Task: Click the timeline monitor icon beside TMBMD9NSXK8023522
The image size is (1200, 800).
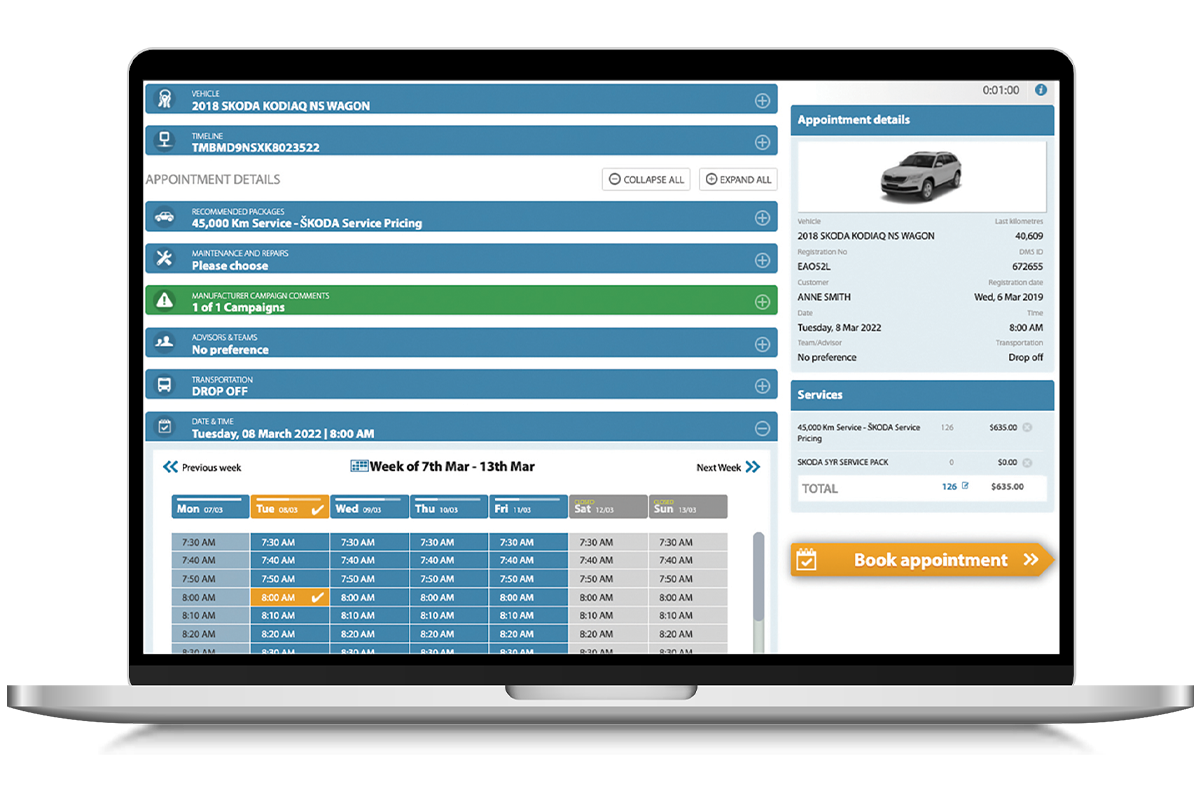Action: (x=165, y=141)
